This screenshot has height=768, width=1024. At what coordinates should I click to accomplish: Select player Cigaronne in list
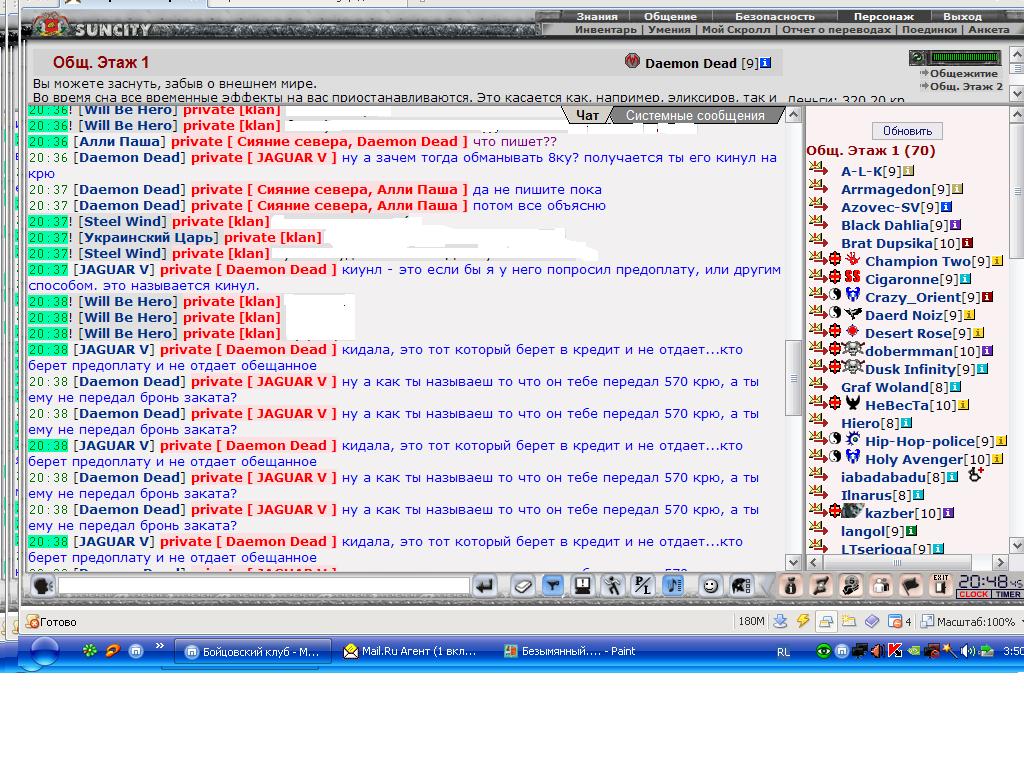tap(902, 280)
